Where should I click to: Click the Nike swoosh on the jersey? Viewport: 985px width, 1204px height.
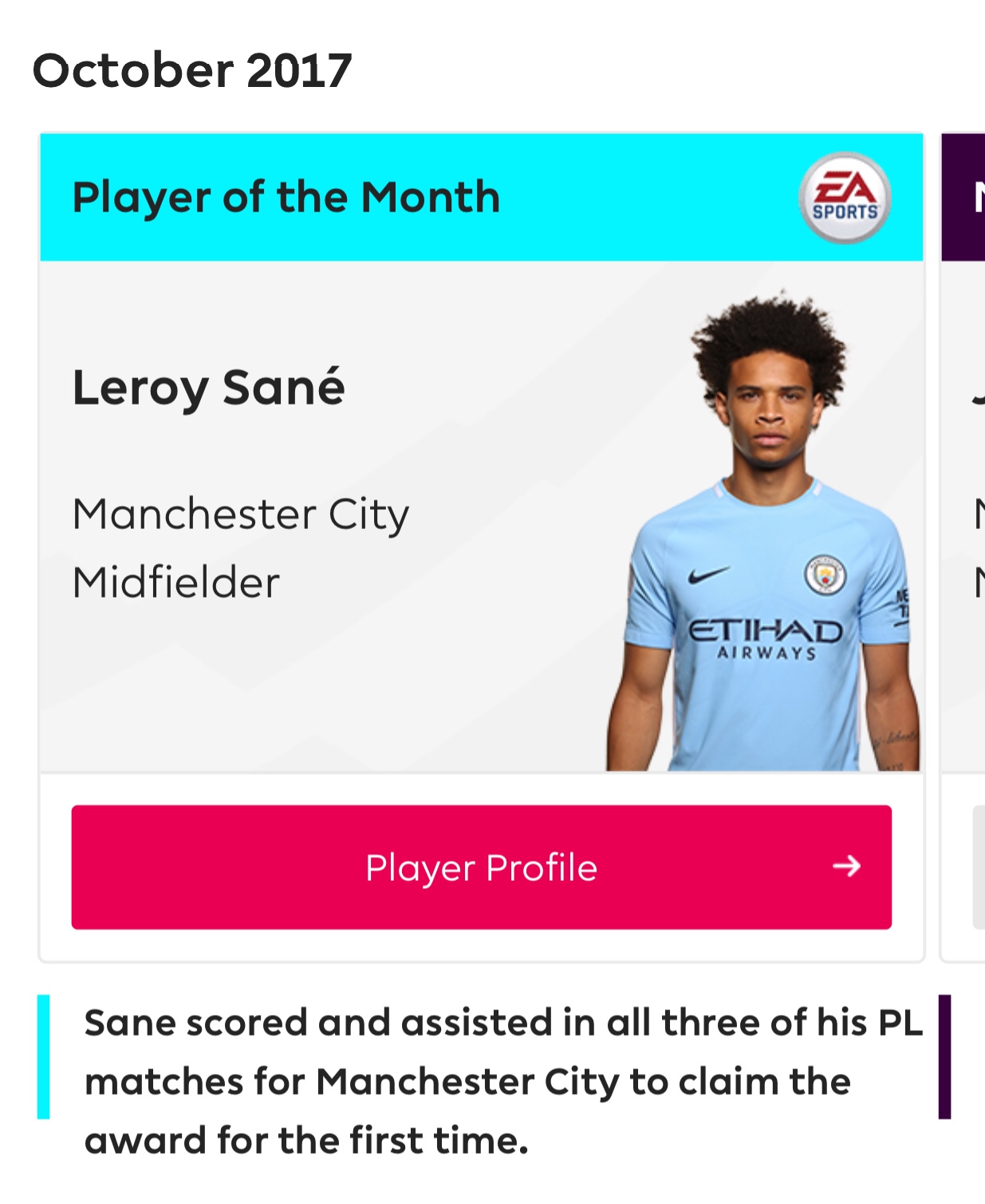coord(707,574)
